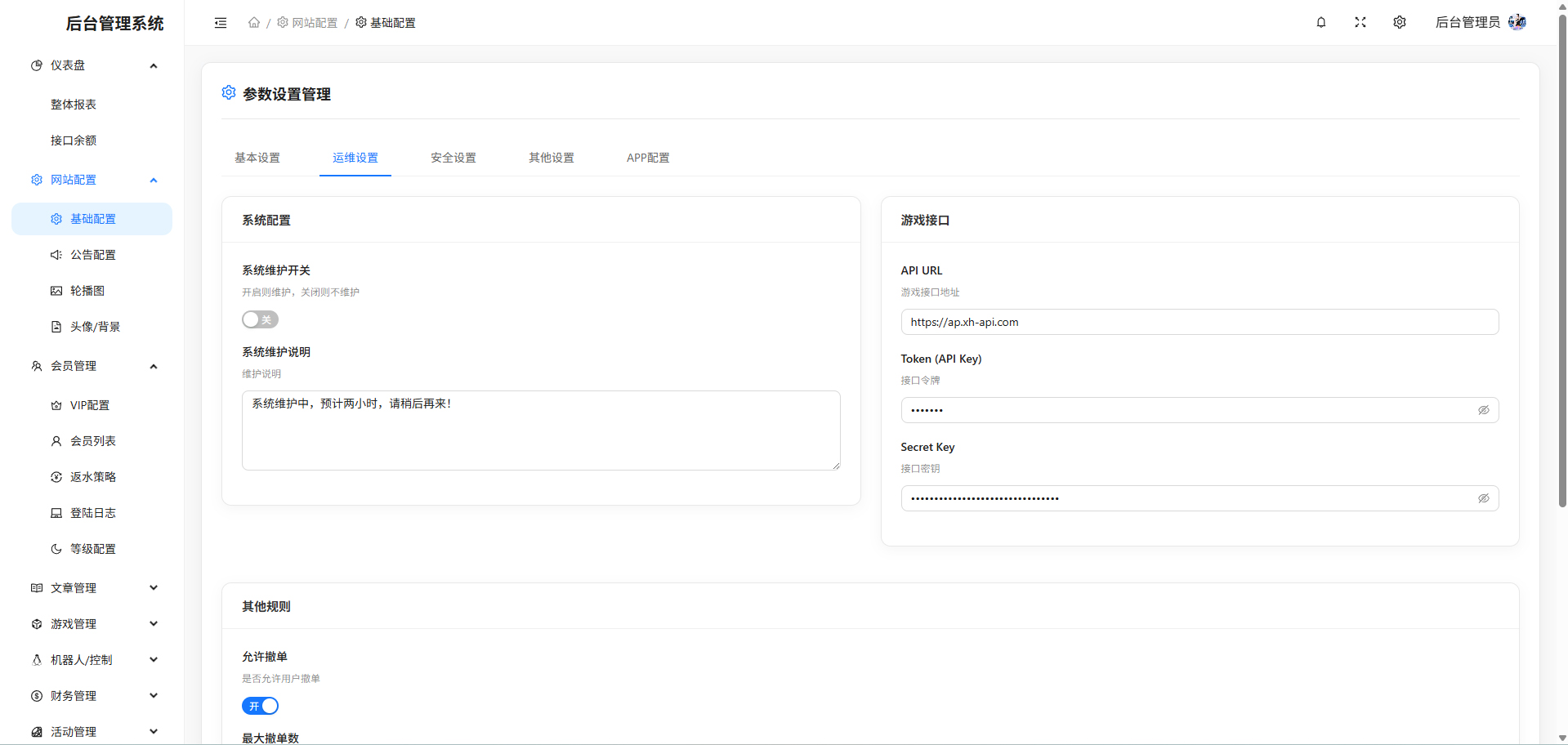Screen dimensions: 1568x745
Task: Switch to the APP配置 tab
Action: tap(648, 158)
